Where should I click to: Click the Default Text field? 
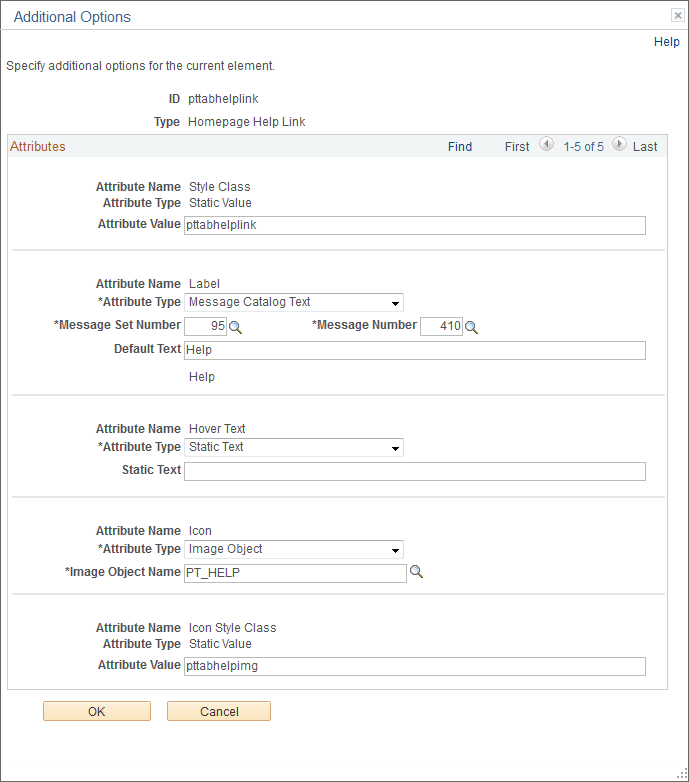point(415,351)
